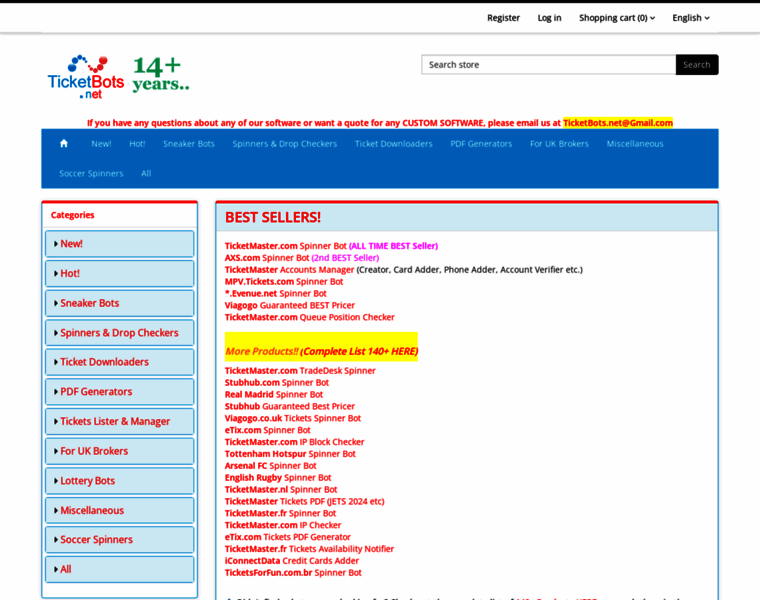Click Complete List 140+ HERE link
Image resolution: width=760 pixels, height=600 pixels.
tap(359, 351)
